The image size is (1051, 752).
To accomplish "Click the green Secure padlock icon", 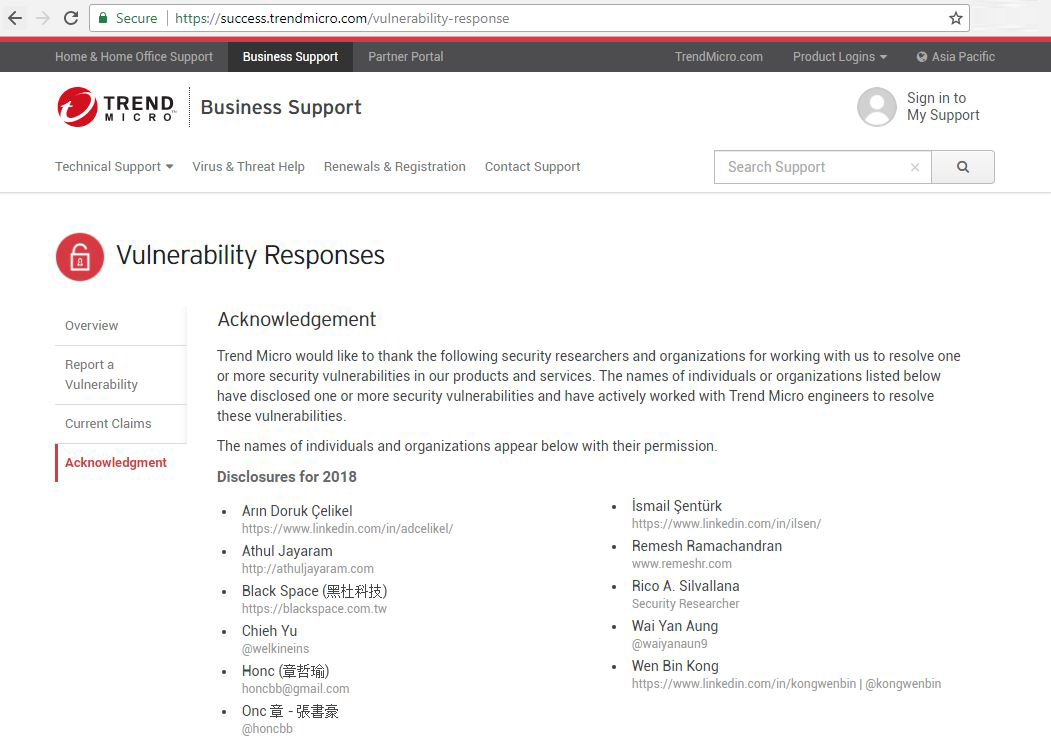I will [x=103, y=18].
